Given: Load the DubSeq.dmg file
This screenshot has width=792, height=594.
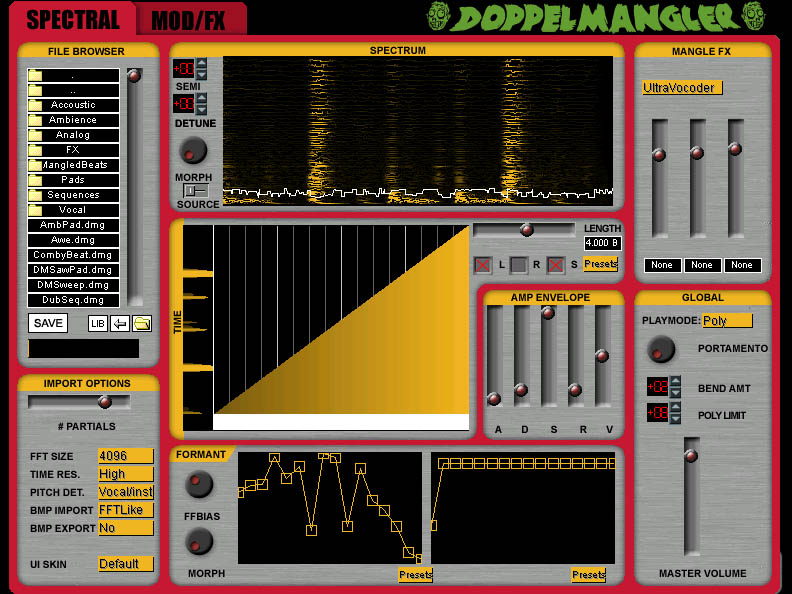Looking at the screenshot, I should pos(73,300).
